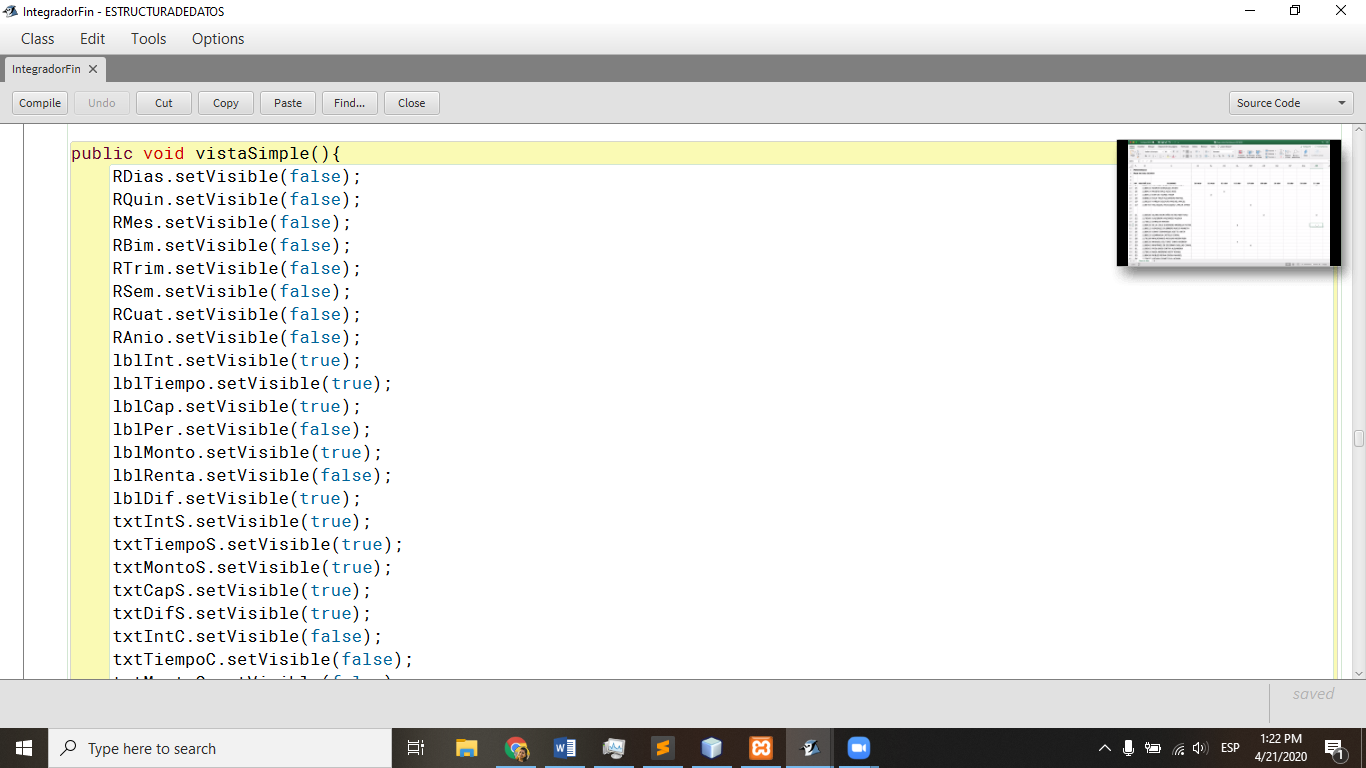The image size is (1366, 768).
Task: Click the txtTiempoS.setVisible(true) line
Action: pos(258,544)
